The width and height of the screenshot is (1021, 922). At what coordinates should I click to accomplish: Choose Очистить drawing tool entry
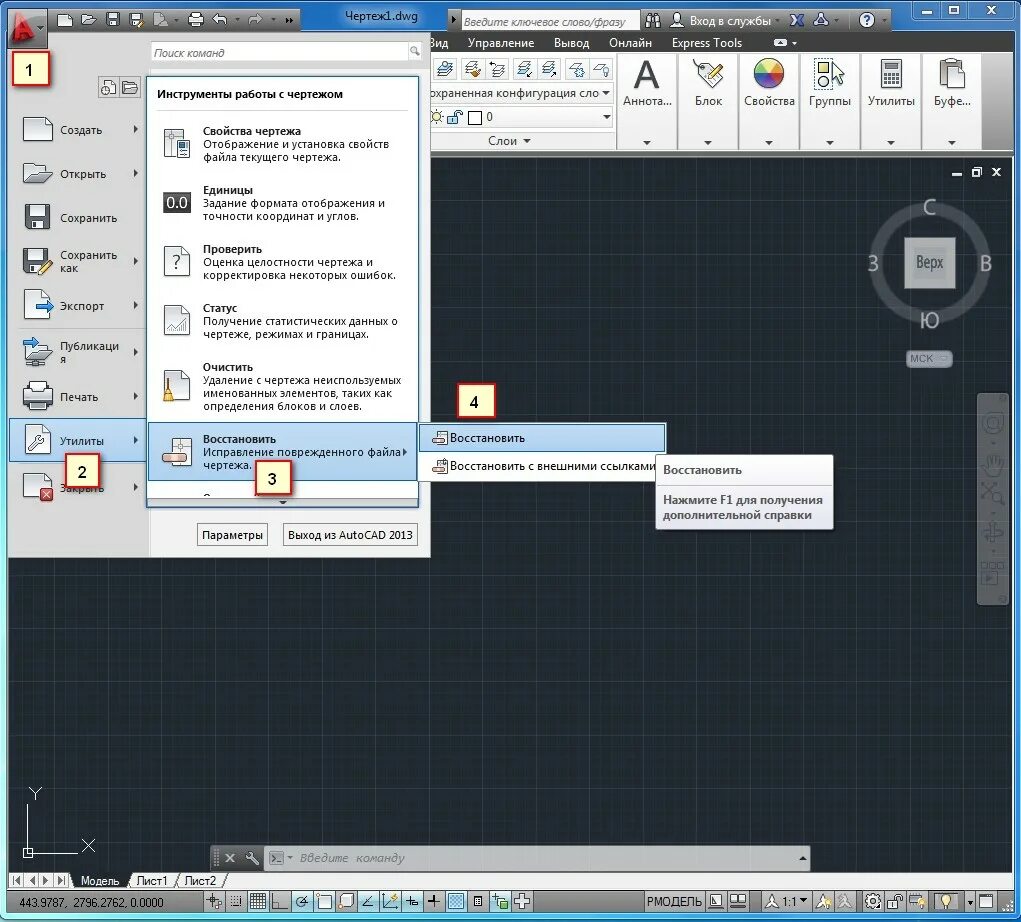pyautogui.click(x=283, y=387)
